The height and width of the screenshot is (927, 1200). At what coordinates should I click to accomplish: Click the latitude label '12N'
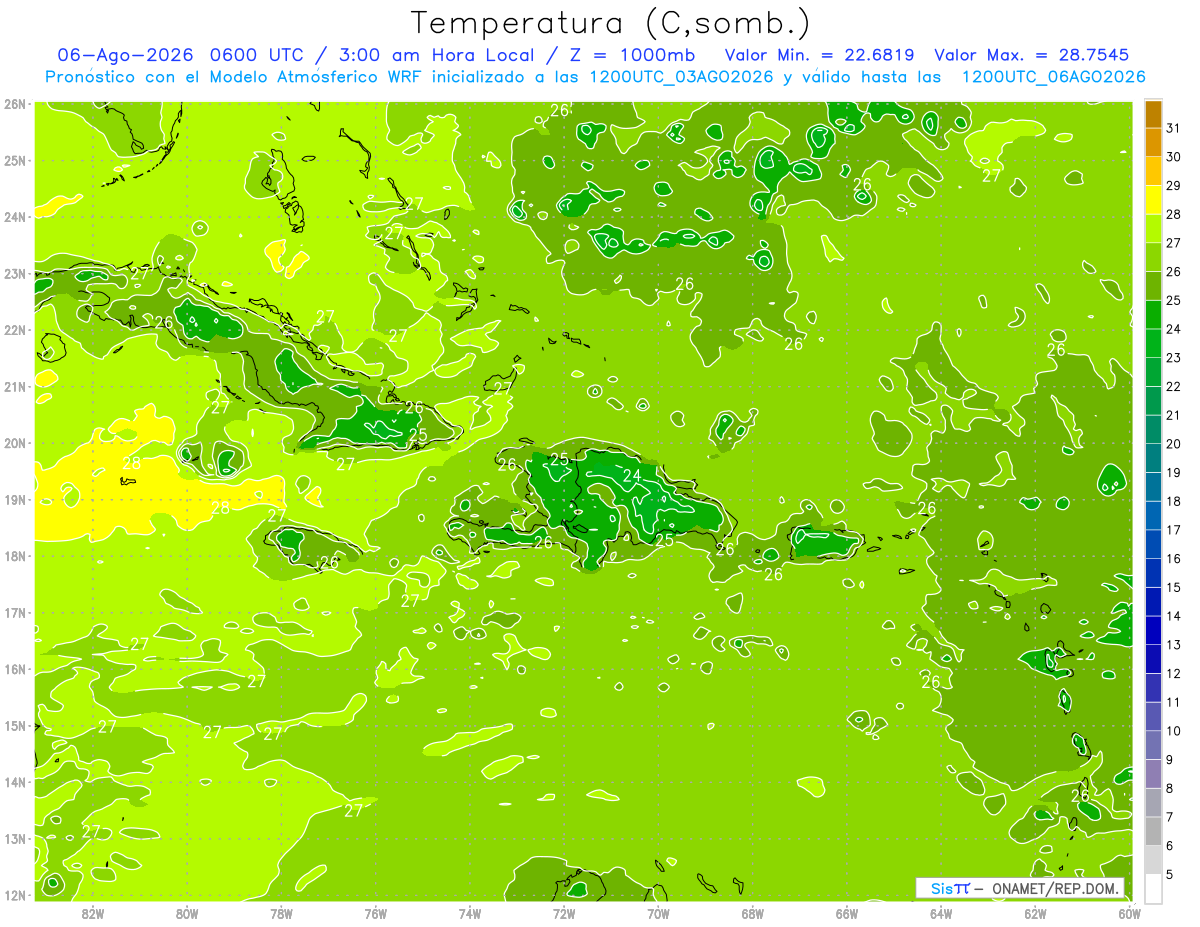click(15, 894)
